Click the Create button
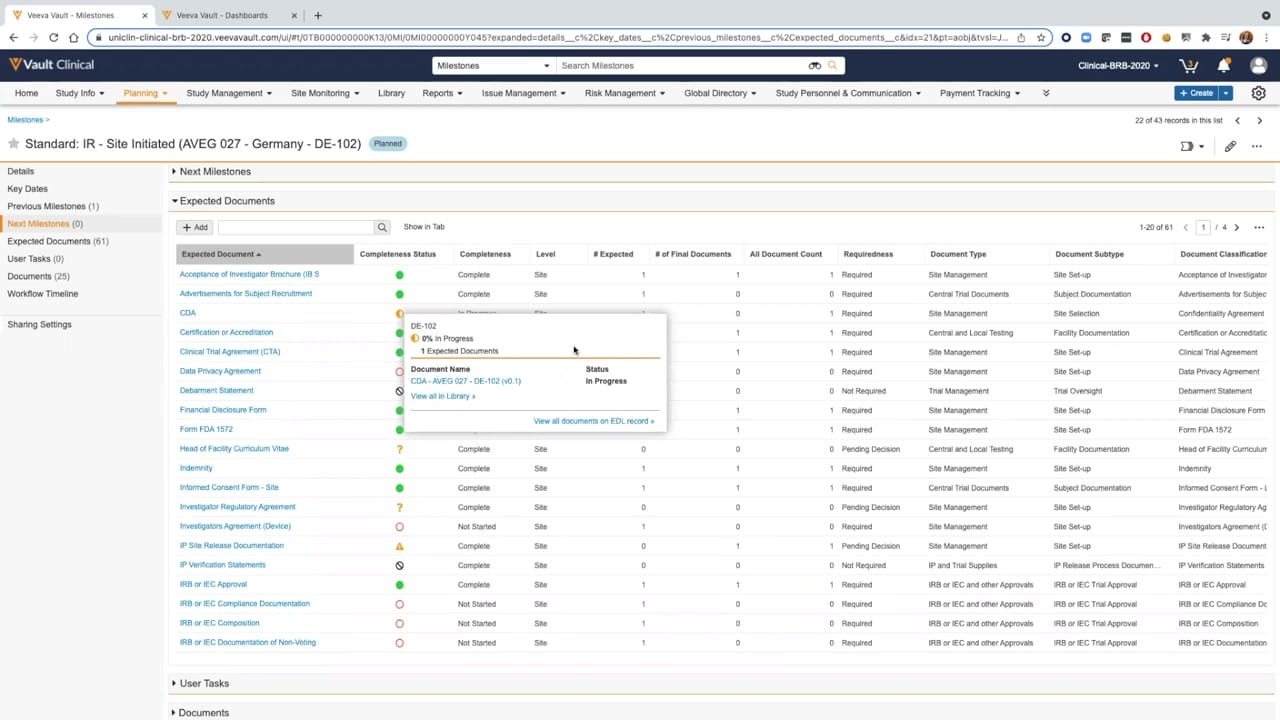 1196,93
